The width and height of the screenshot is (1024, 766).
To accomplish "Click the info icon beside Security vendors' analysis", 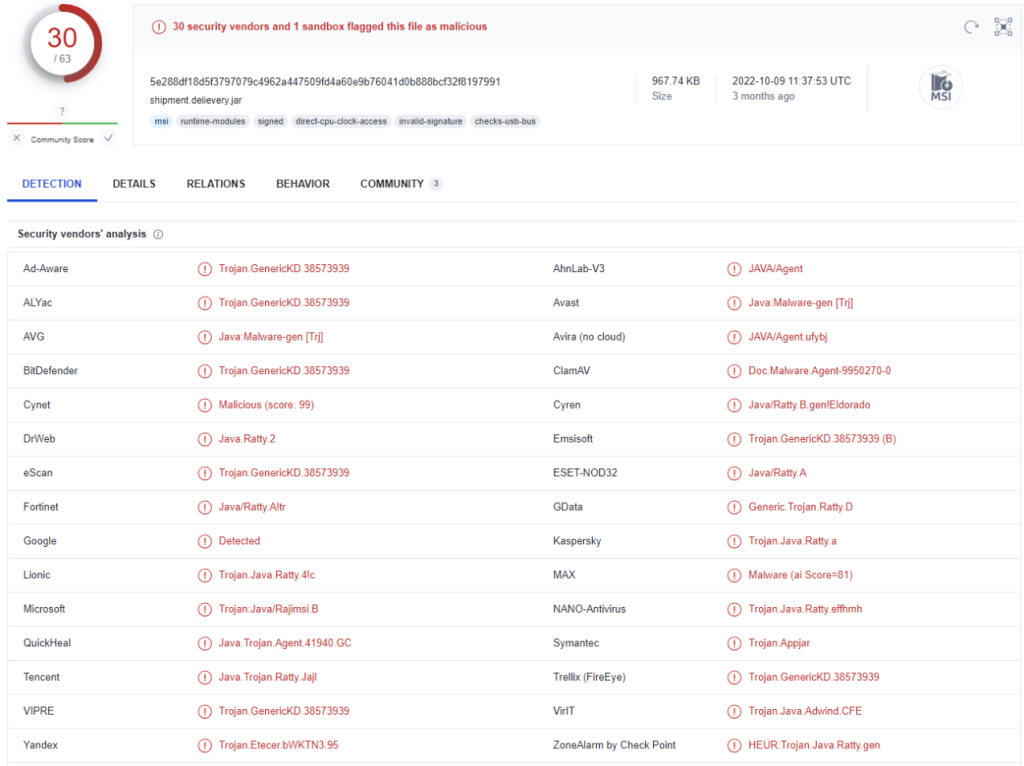I will [x=158, y=234].
